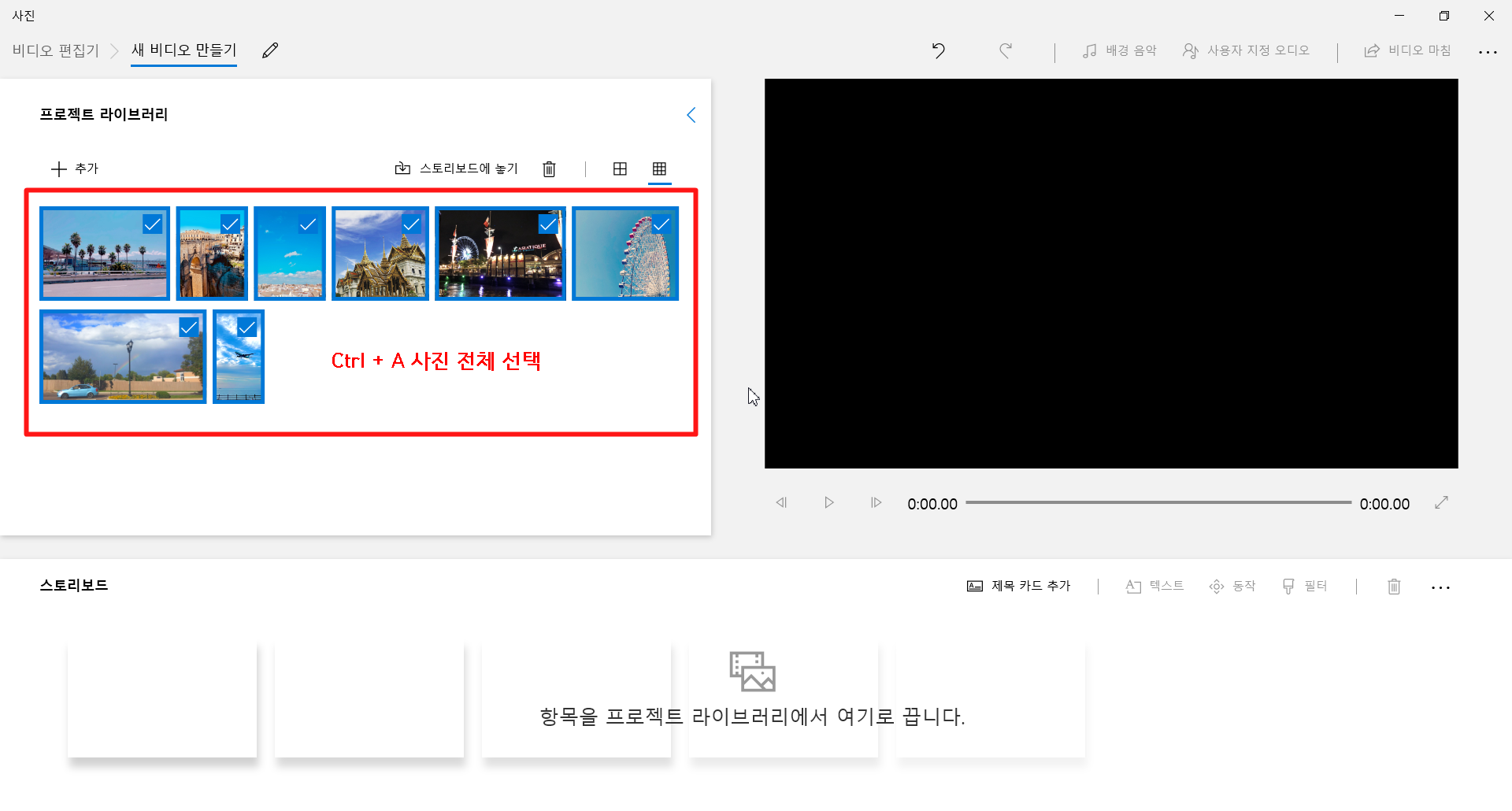This screenshot has height=811, width=1512.
Task: Minimize the 사진 window
Action: coord(1399,16)
